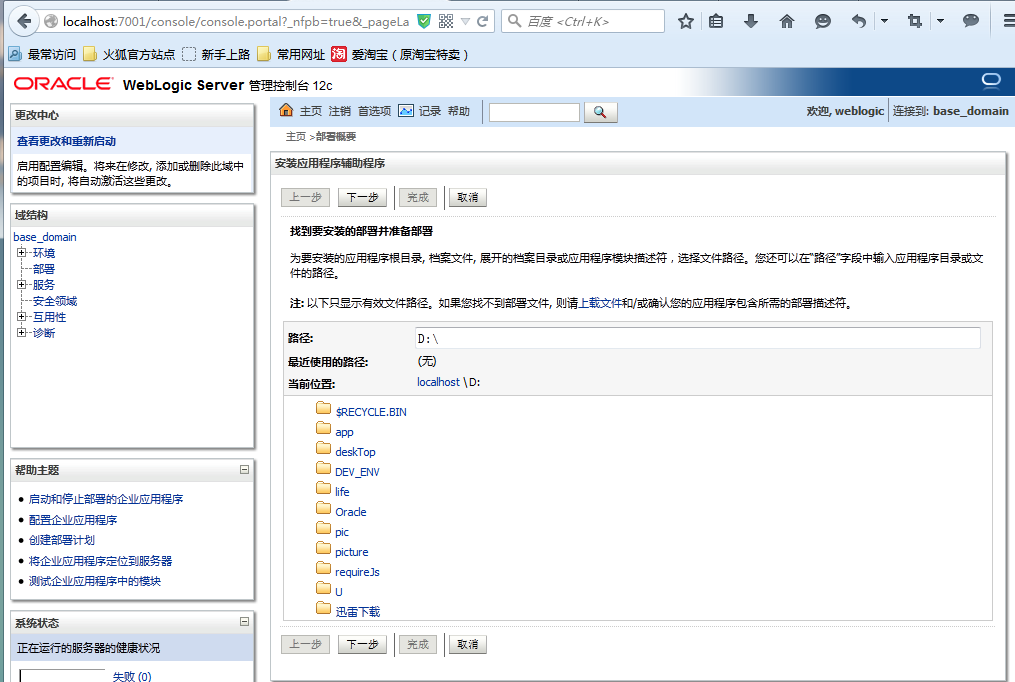1015x682 pixels.
Task: Bookmark this page with star icon
Action: (686, 21)
